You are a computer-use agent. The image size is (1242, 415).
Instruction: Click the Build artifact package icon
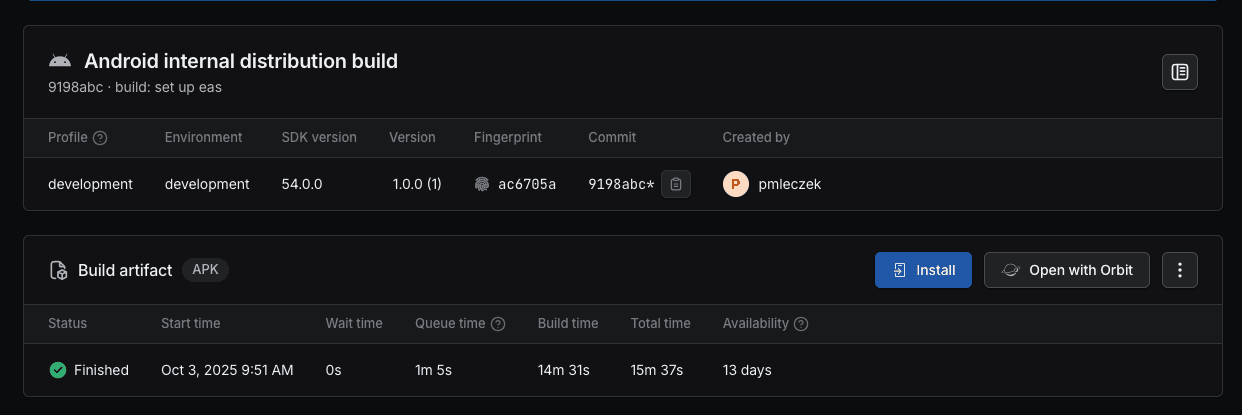pos(59,270)
